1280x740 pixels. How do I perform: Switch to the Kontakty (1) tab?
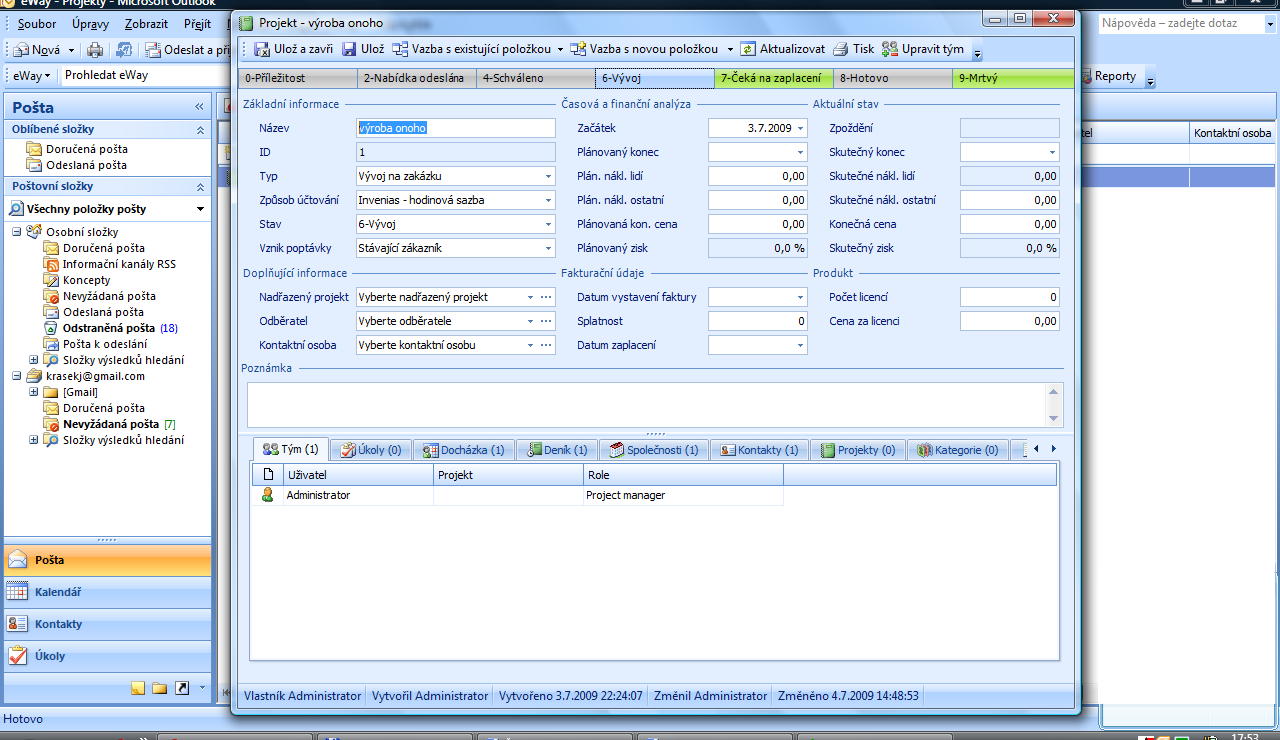coord(759,450)
